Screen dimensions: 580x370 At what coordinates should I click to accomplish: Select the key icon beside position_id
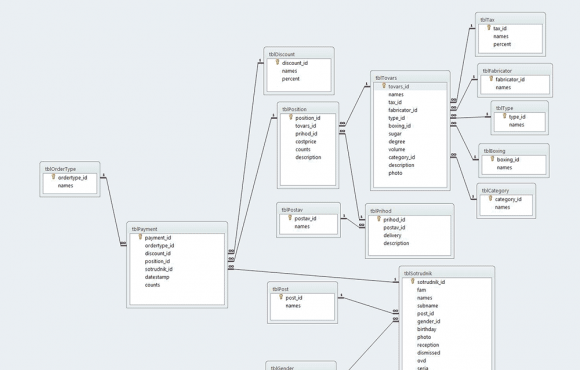(290, 117)
